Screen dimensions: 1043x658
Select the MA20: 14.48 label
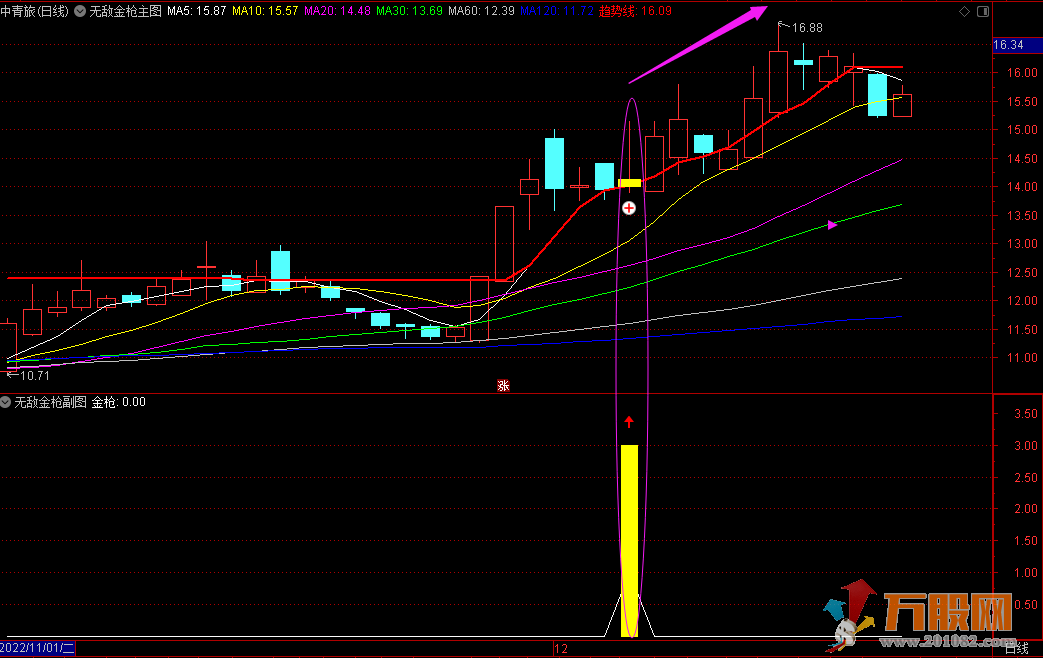click(x=337, y=11)
